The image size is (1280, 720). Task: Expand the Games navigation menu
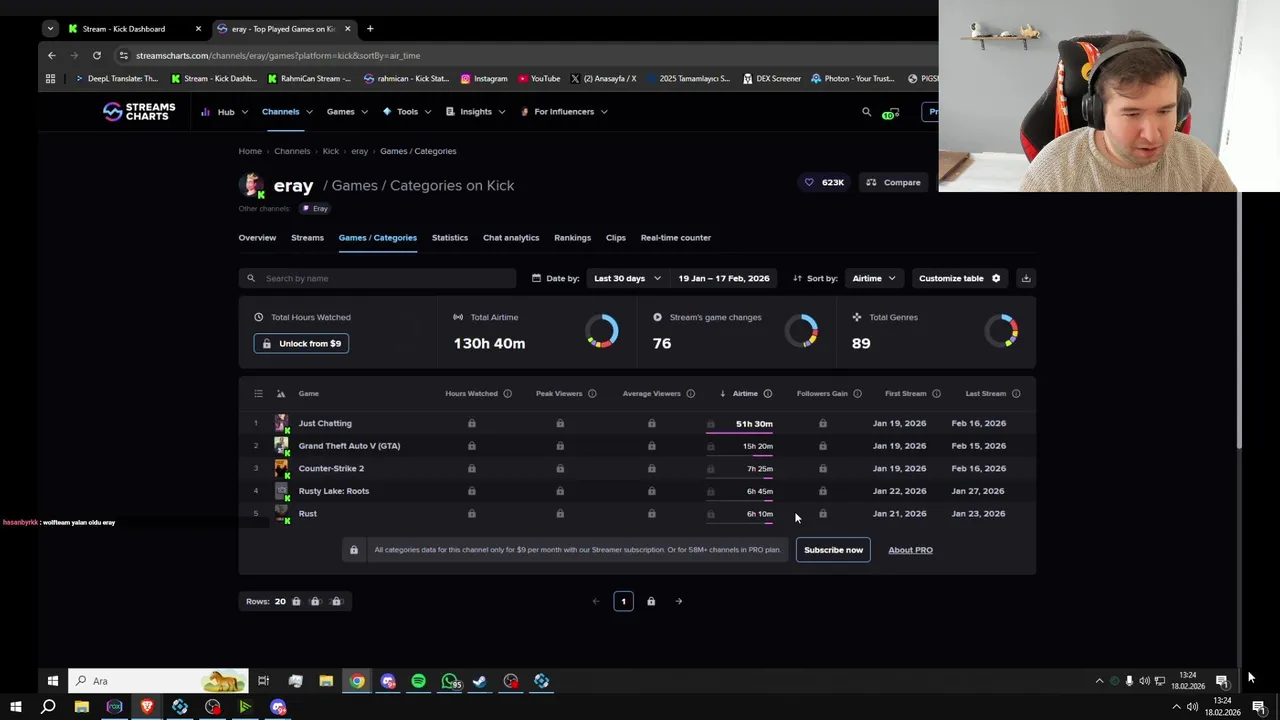click(x=346, y=112)
